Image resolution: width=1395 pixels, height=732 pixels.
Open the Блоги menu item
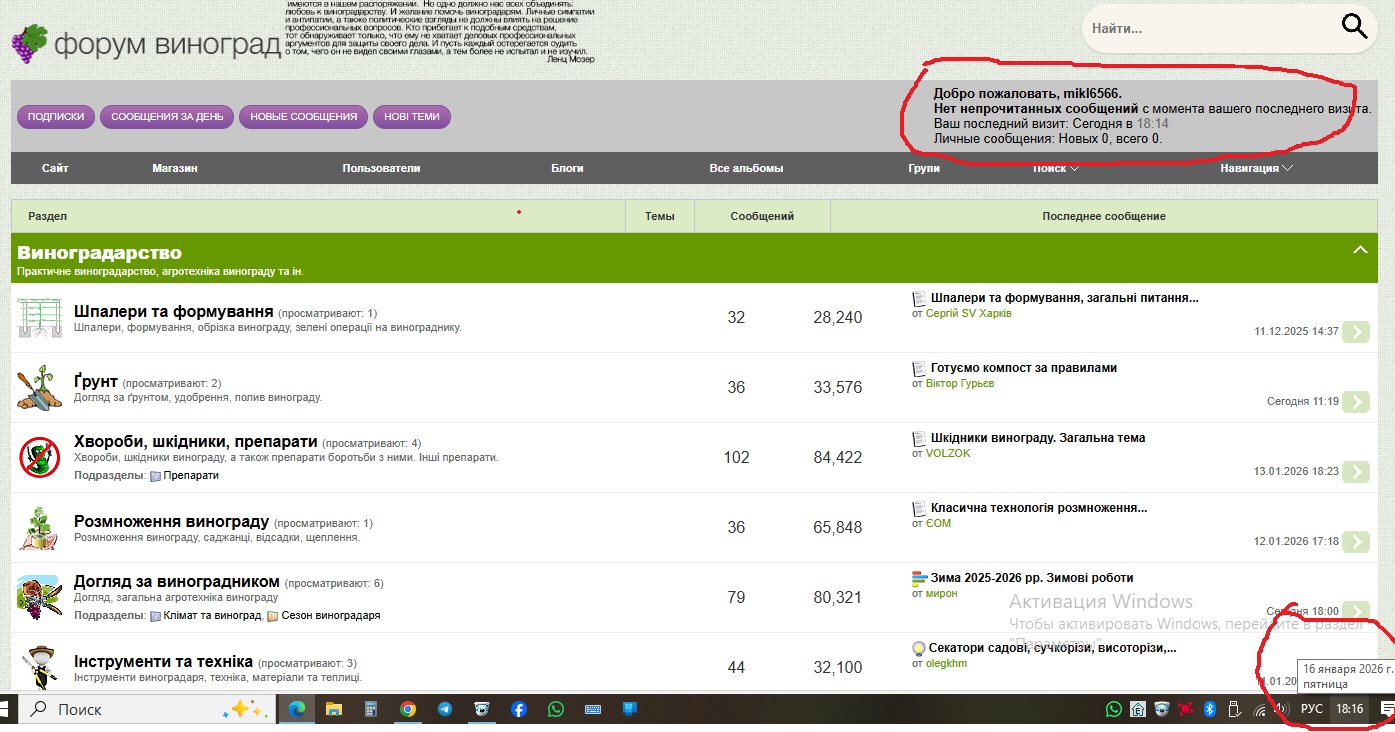(567, 168)
